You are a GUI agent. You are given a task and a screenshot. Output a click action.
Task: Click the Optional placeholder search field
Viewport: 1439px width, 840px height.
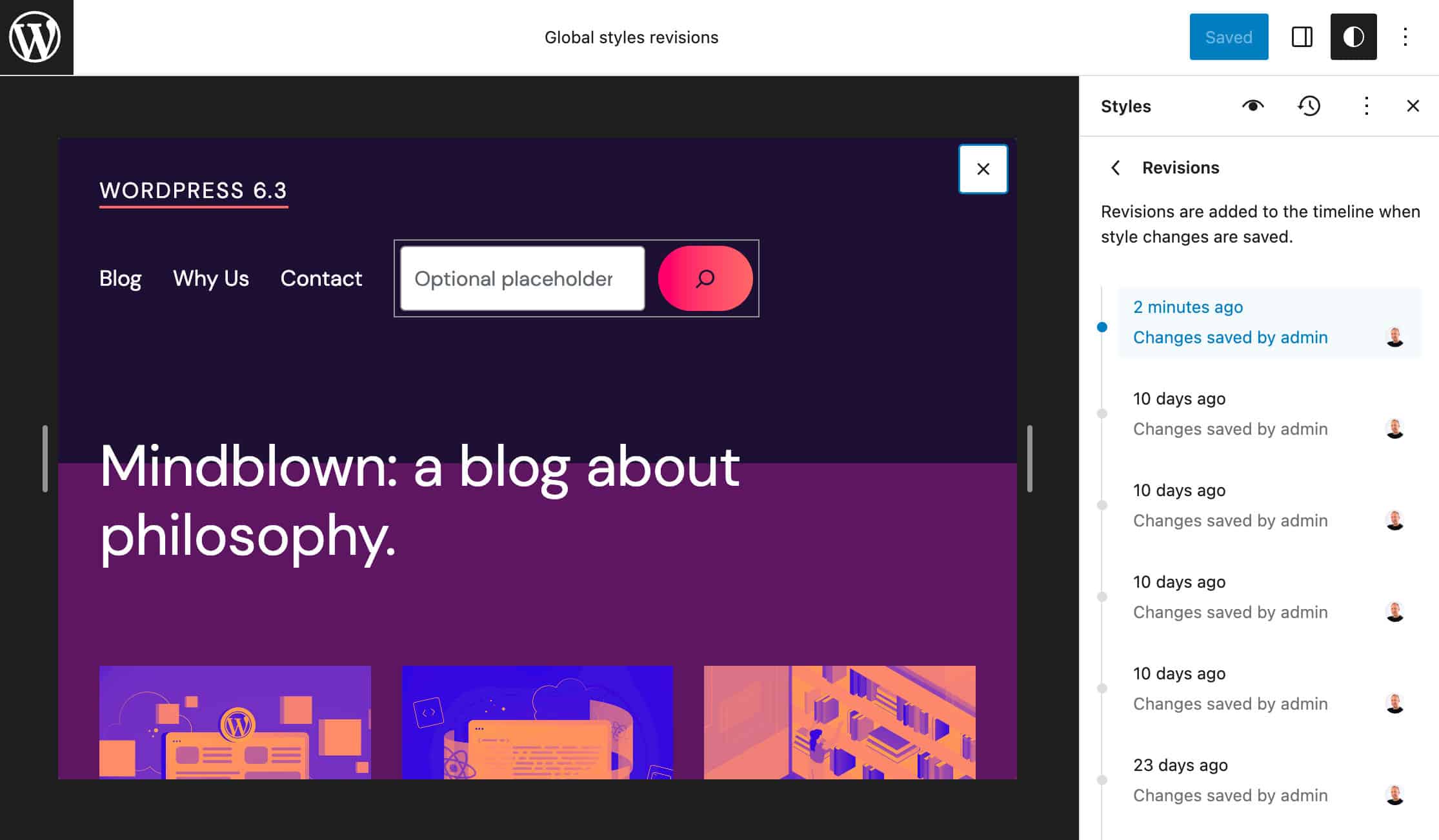coord(521,278)
